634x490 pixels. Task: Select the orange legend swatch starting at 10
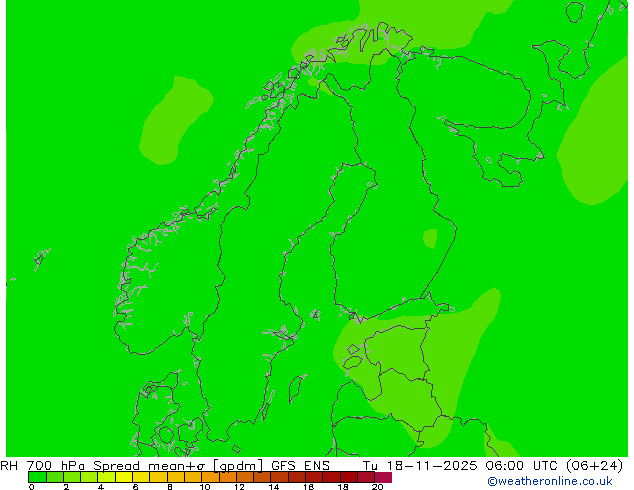point(210,477)
